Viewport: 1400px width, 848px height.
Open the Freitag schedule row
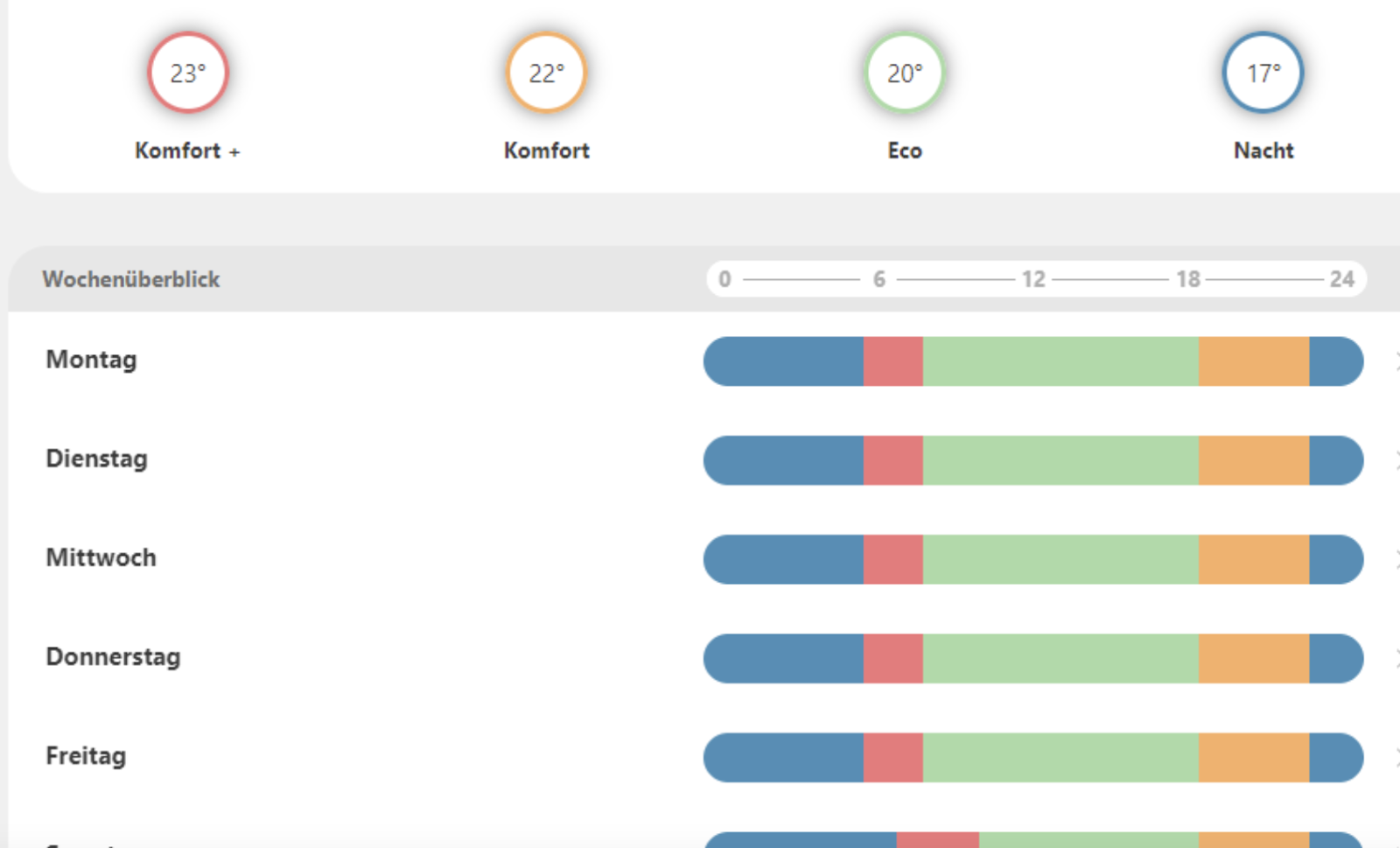point(704,756)
